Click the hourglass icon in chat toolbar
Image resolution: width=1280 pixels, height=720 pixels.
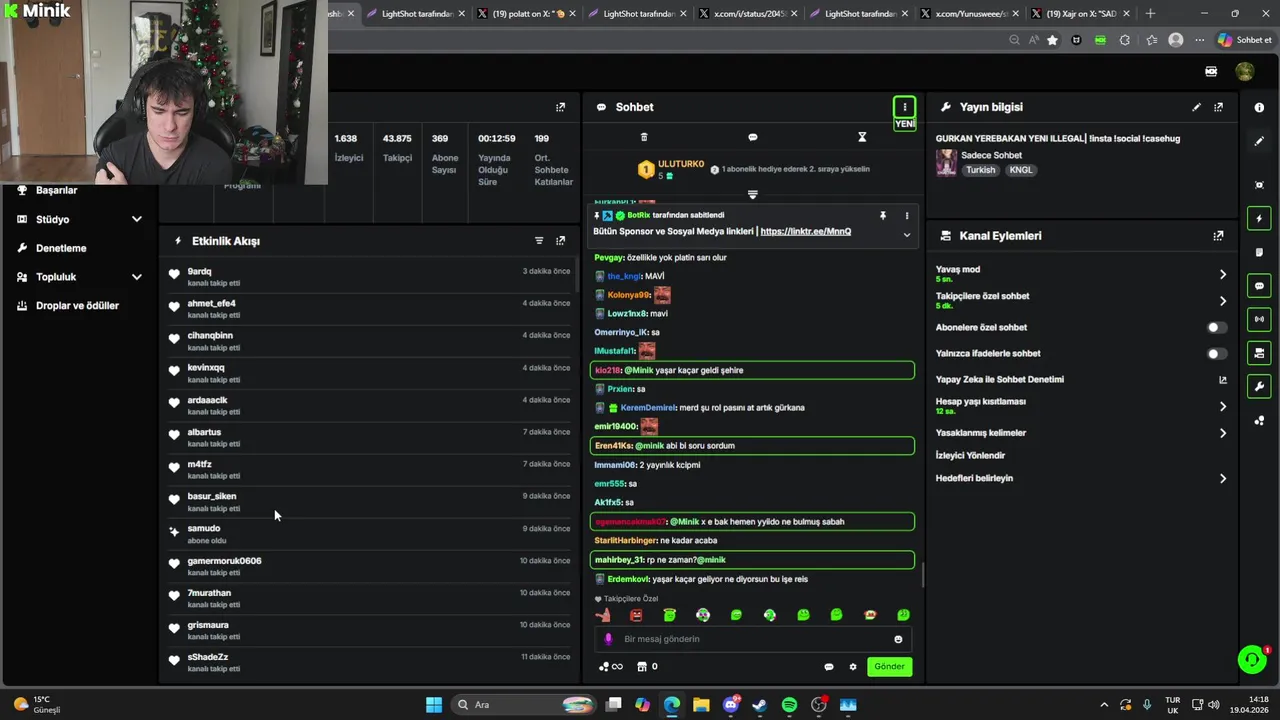[862, 137]
